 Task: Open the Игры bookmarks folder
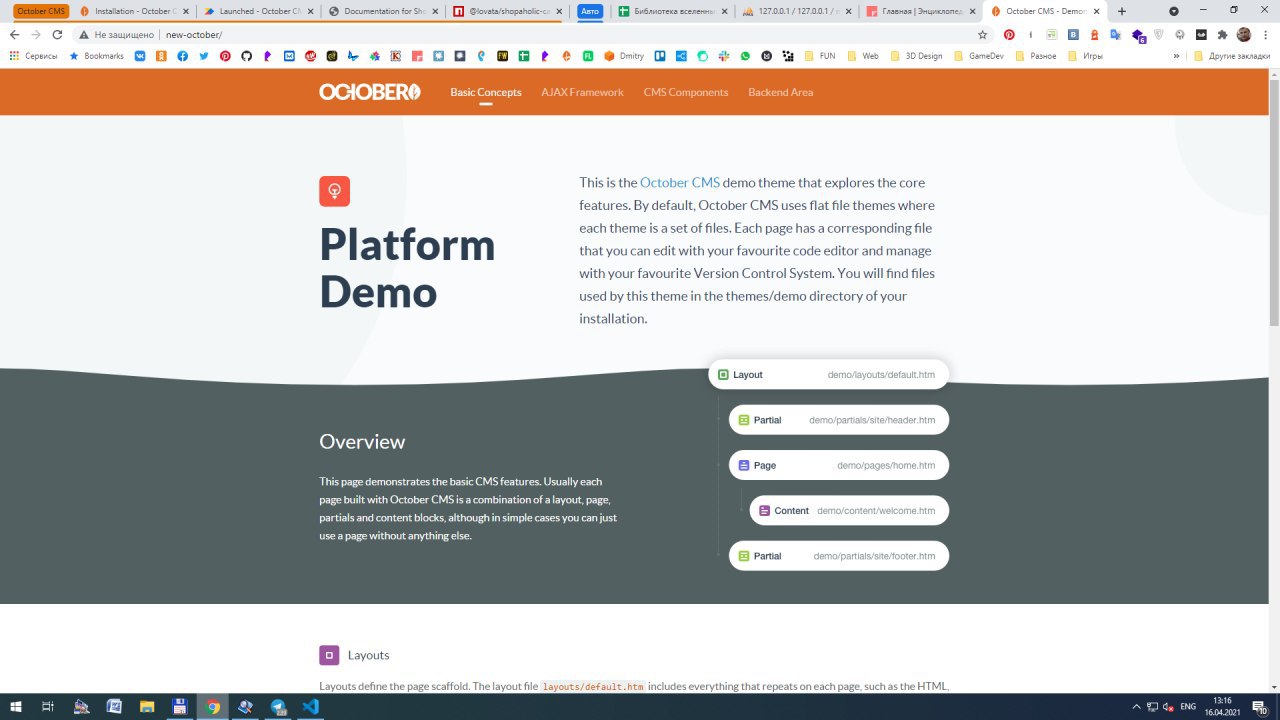1084,56
